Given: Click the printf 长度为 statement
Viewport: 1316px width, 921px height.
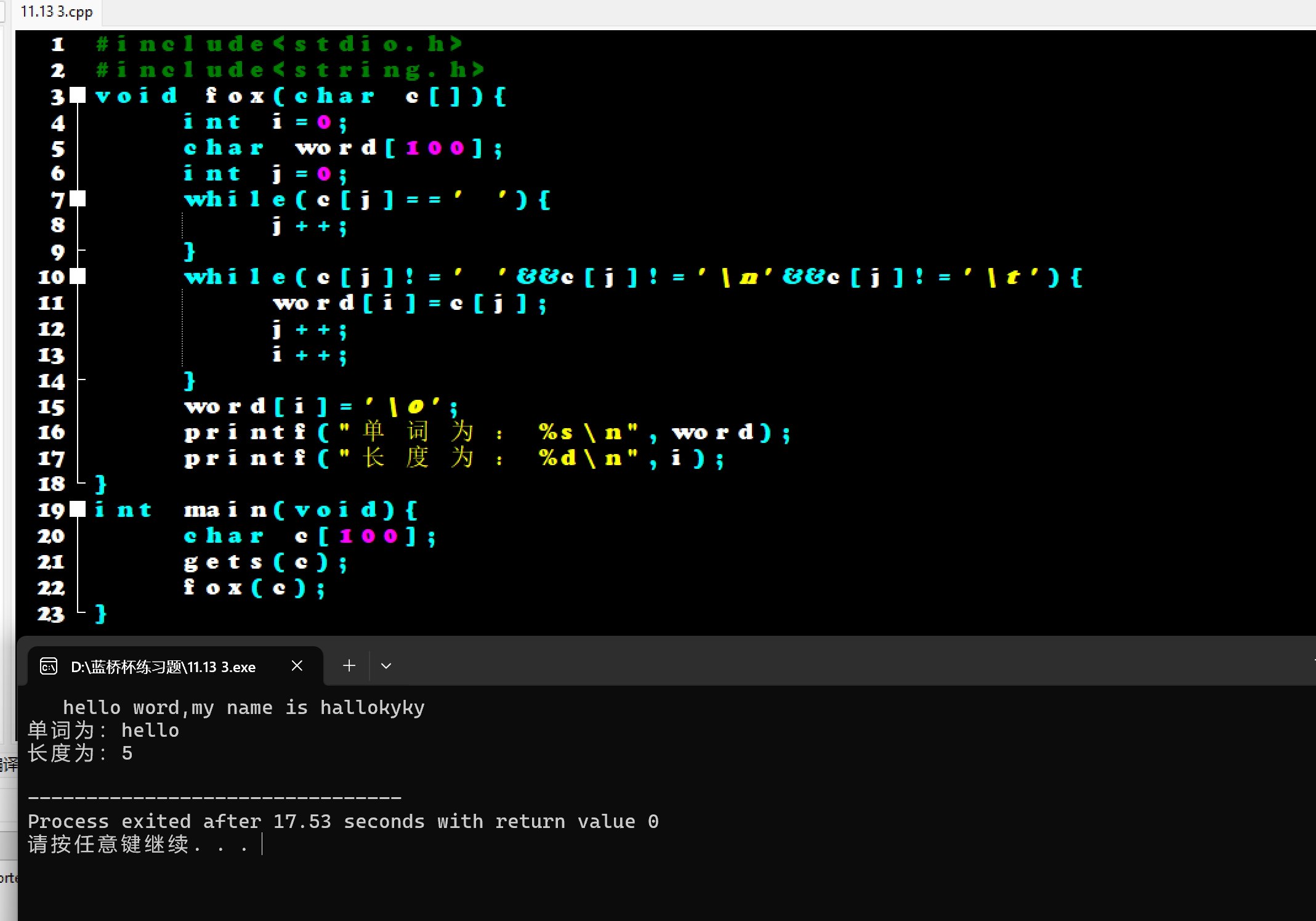Looking at the screenshot, I should 453,458.
